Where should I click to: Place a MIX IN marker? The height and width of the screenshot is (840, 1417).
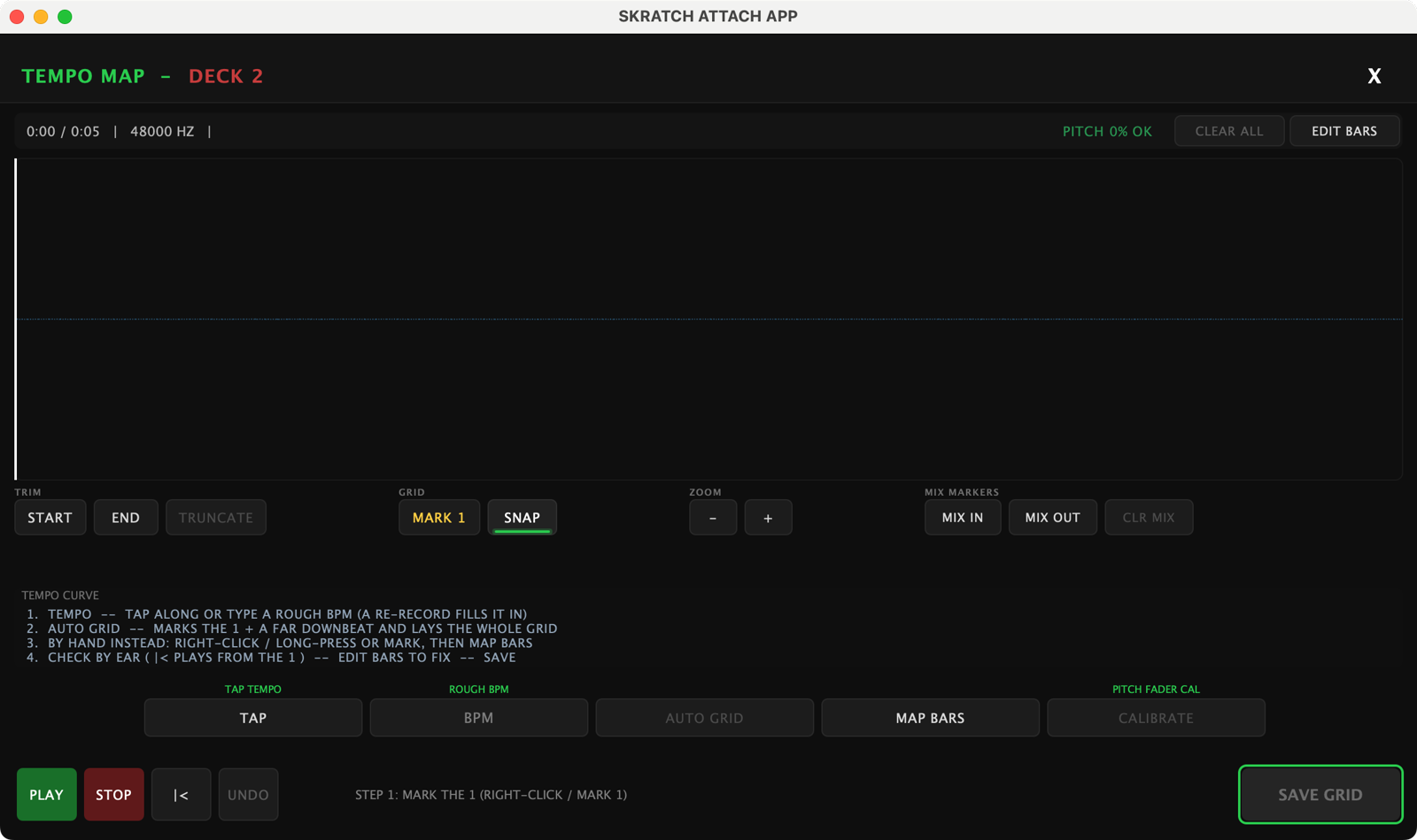pos(963,518)
